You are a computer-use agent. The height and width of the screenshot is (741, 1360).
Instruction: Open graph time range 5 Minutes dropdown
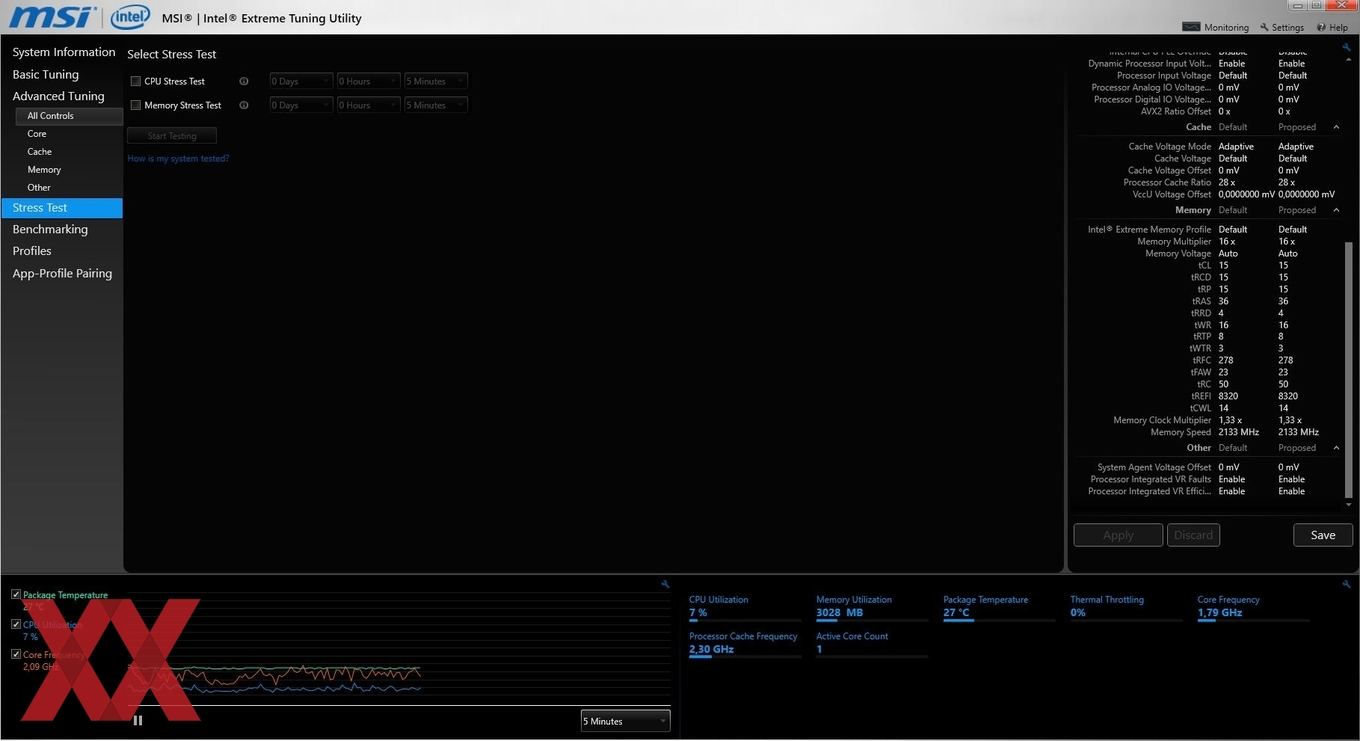(625, 721)
